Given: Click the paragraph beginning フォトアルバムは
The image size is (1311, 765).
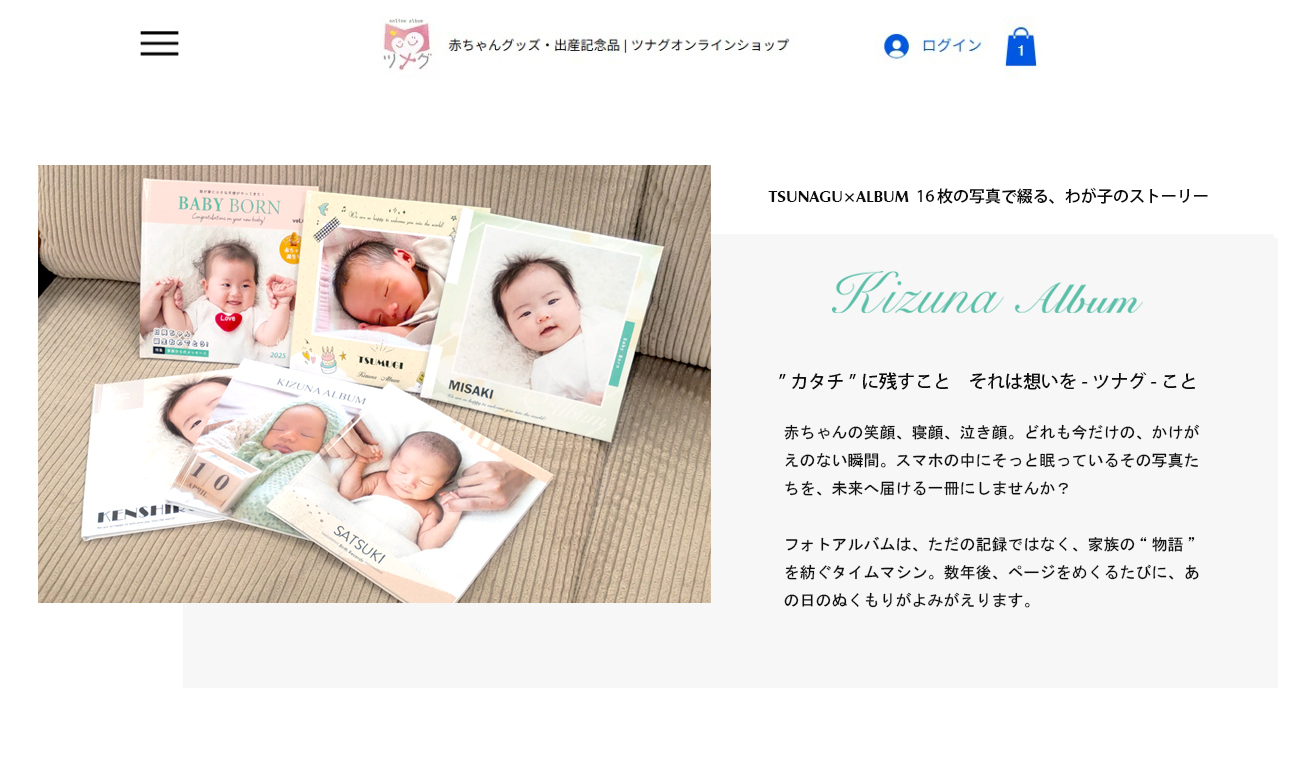Looking at the screenshot, I should (x=992, y=572).
